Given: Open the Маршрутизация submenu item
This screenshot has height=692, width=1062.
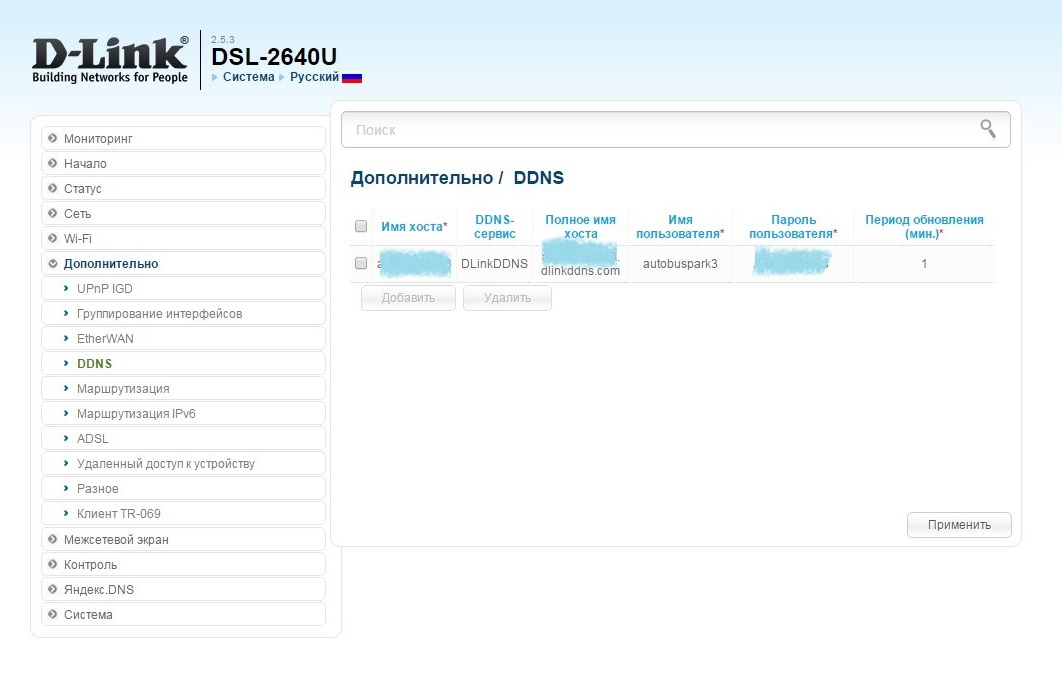Looking at the screenshot, I should (123, 388).
